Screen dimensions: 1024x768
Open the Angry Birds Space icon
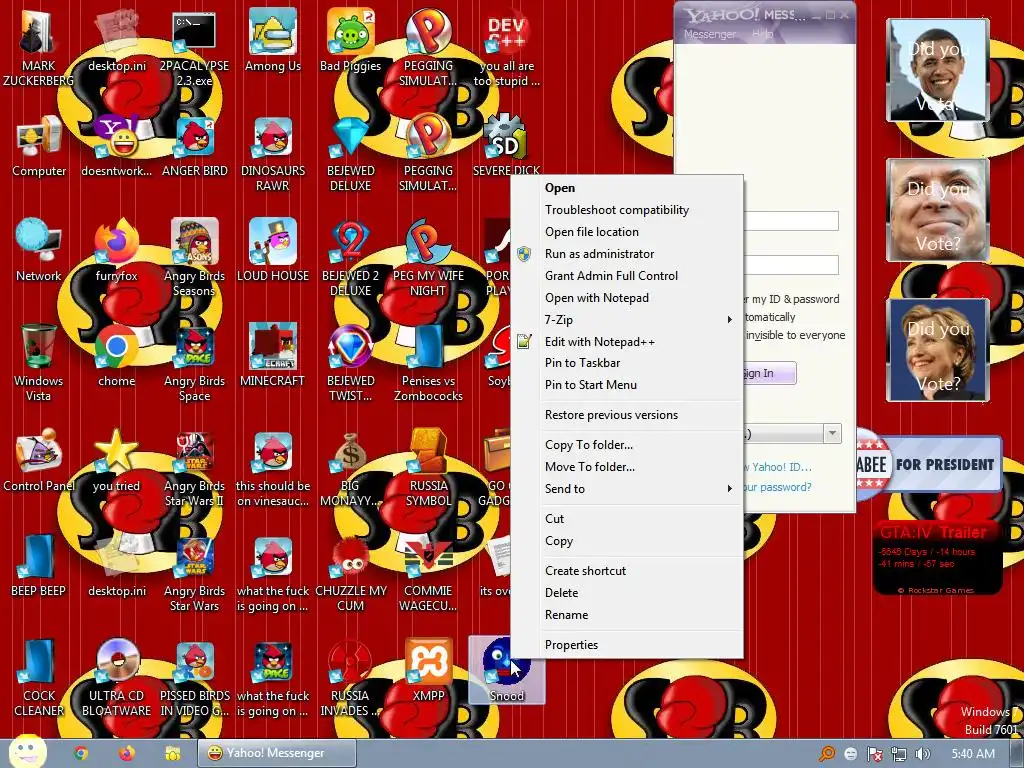(194, 362)
